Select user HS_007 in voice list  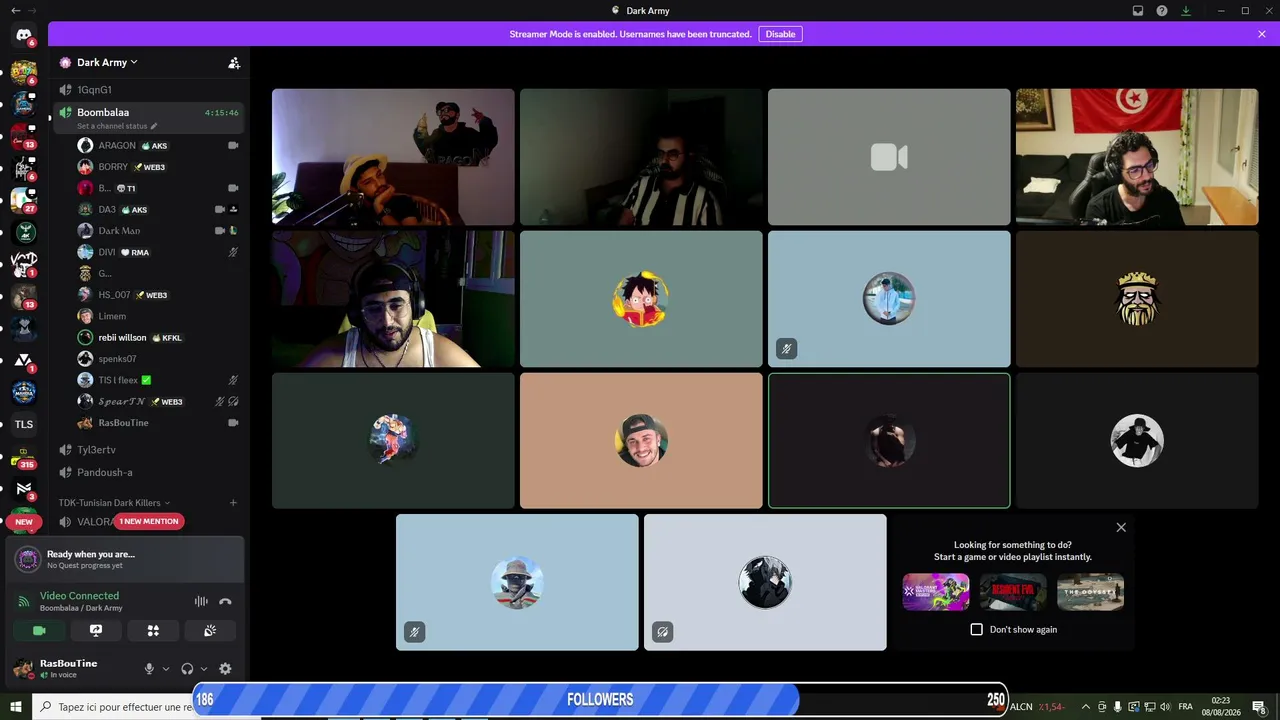(x=158, y=295)
